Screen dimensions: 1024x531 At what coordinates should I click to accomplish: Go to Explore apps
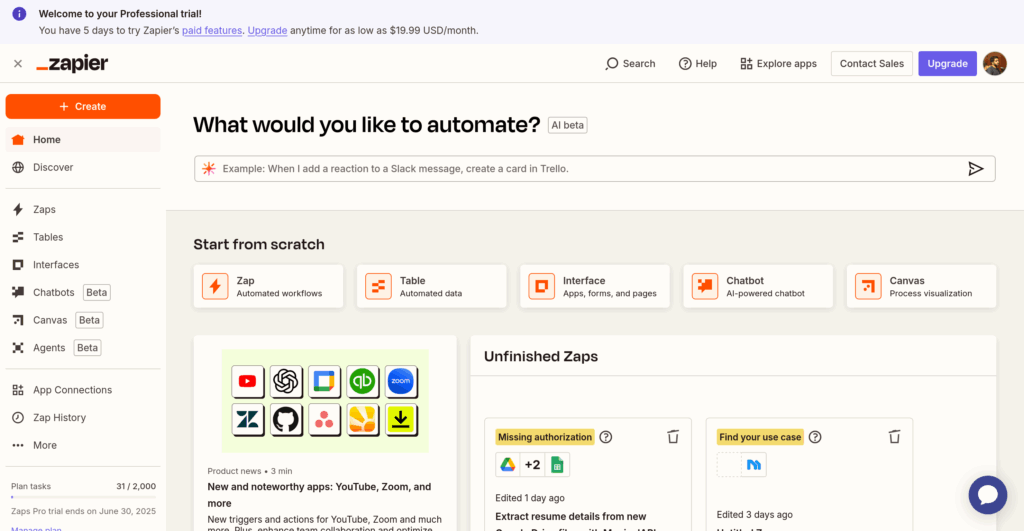778,63
